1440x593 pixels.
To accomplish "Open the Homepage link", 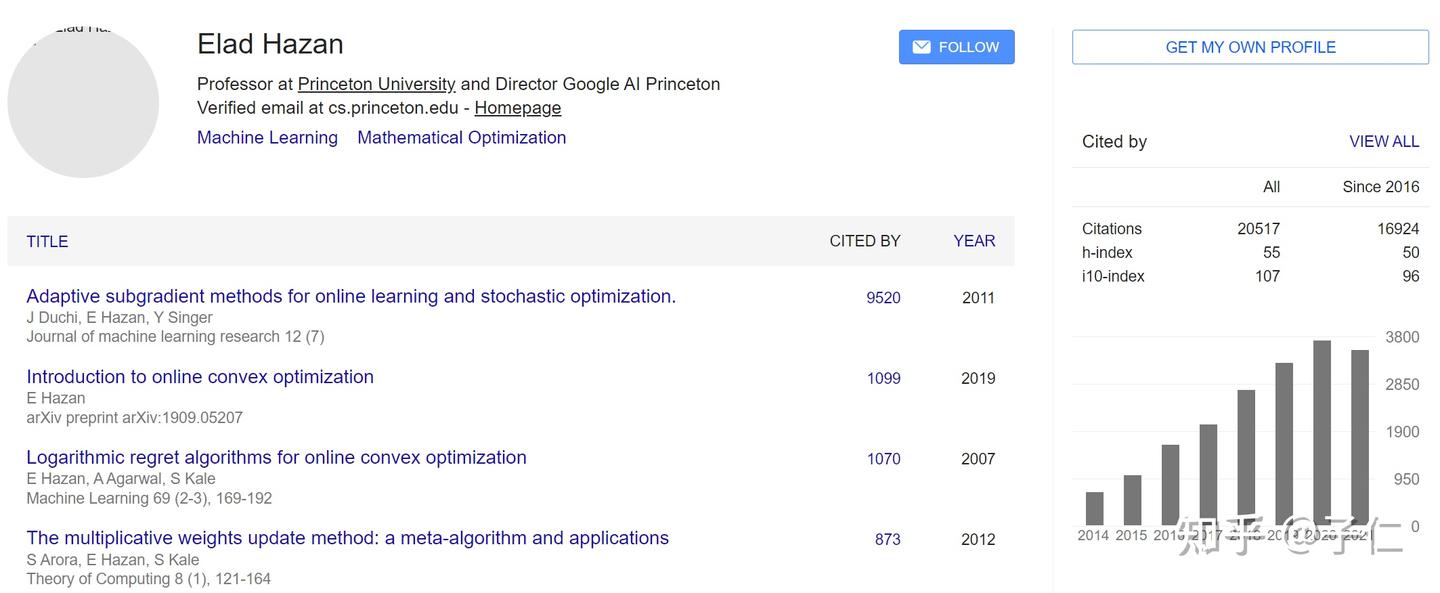I will [517, 108].
